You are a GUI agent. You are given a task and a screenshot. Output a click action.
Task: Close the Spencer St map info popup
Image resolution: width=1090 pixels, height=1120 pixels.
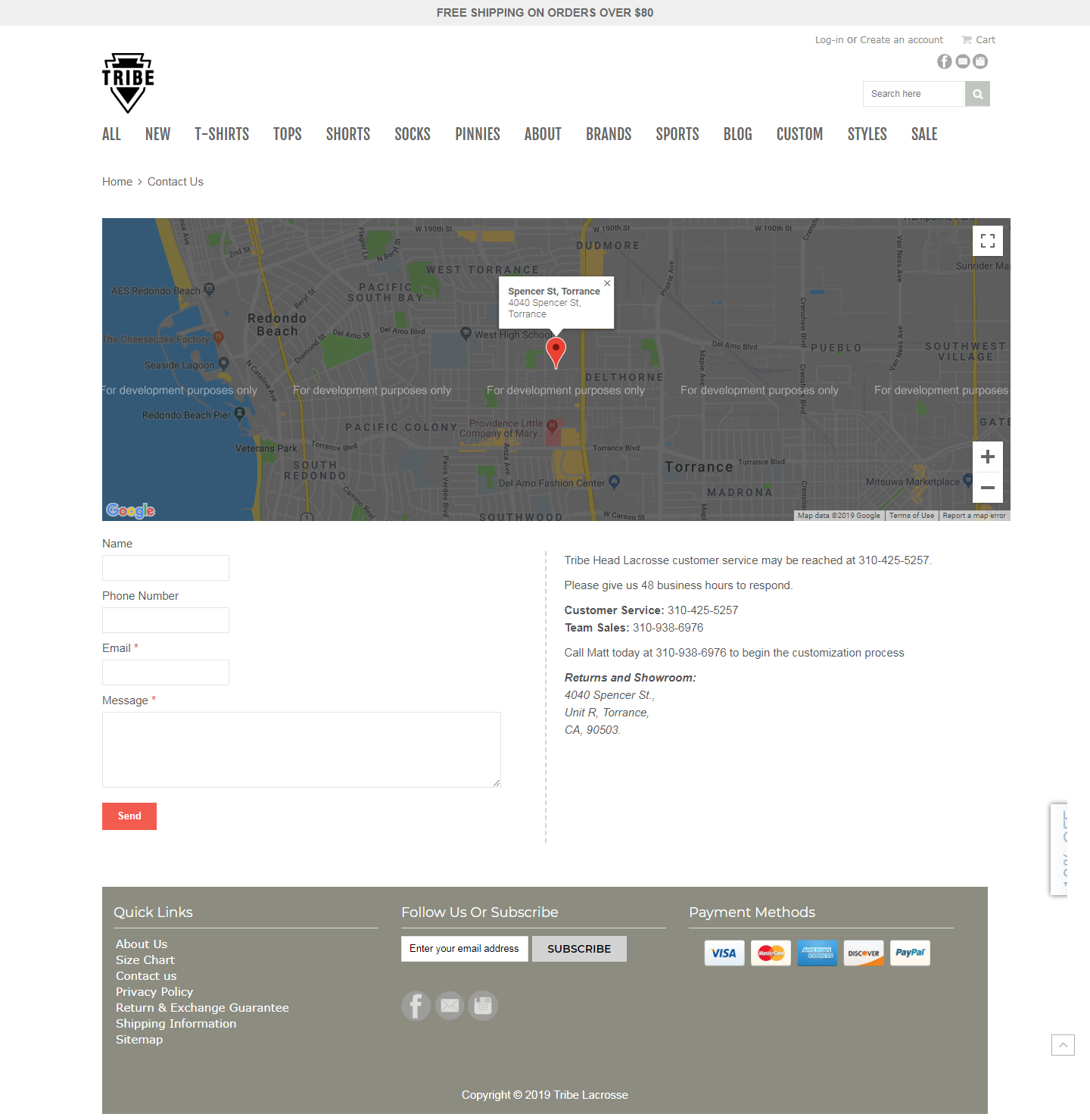pyautogui.click(x=607, y=283)
